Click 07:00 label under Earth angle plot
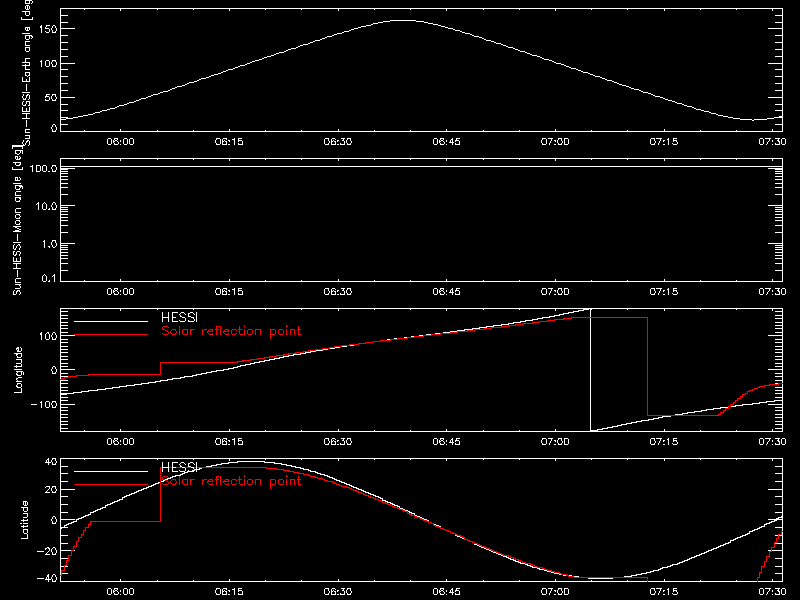The image size is (800, 600). point(555,142)
